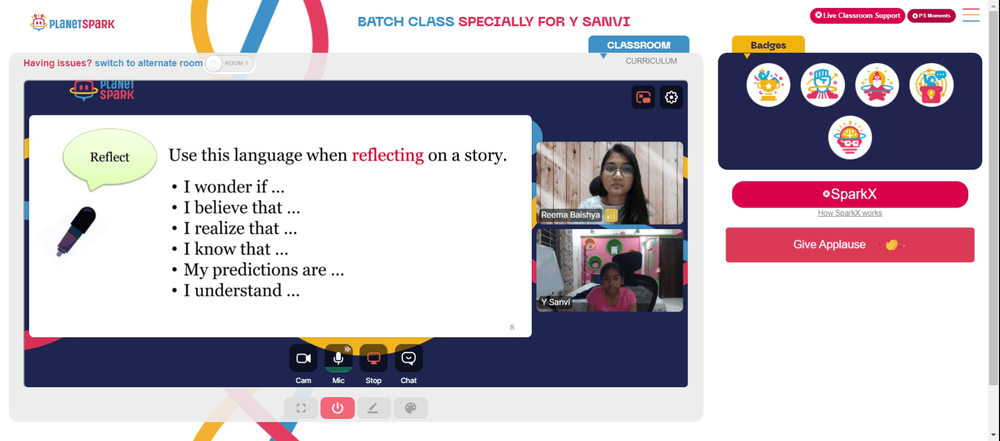Click the Give Applause button
The width and height of the screenshot is (1000, 441).
click(x=849, y=244)
